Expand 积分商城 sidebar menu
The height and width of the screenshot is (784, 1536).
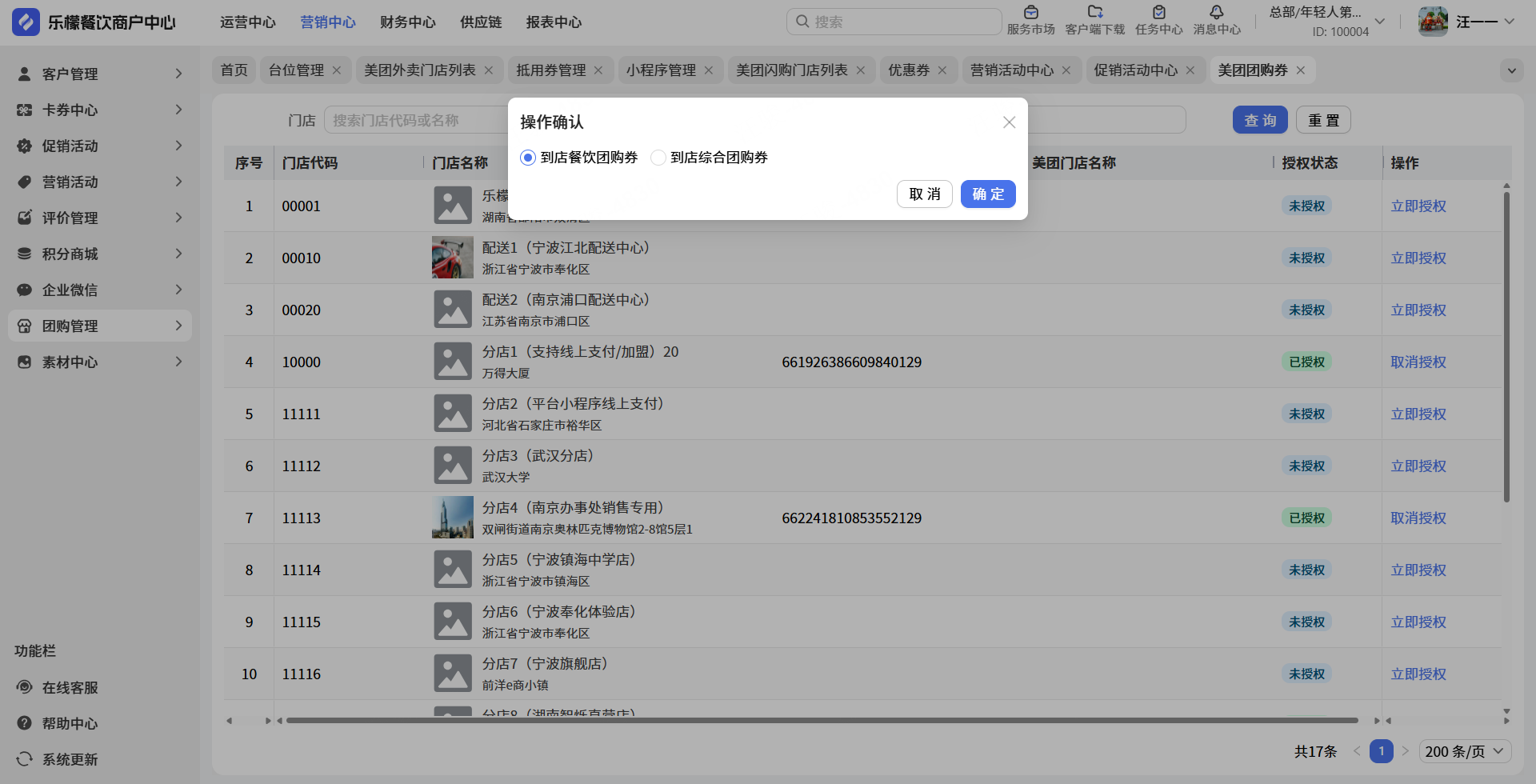[100, 254]
